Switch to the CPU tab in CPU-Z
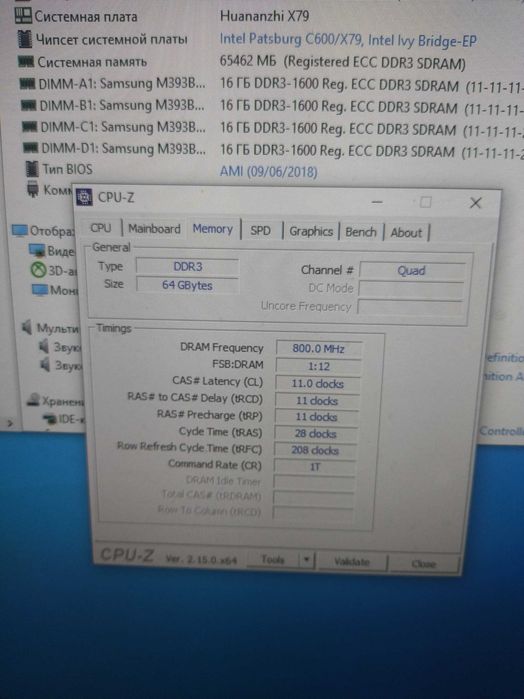This screenshot has width=524, height=699. tap(101, 228)
